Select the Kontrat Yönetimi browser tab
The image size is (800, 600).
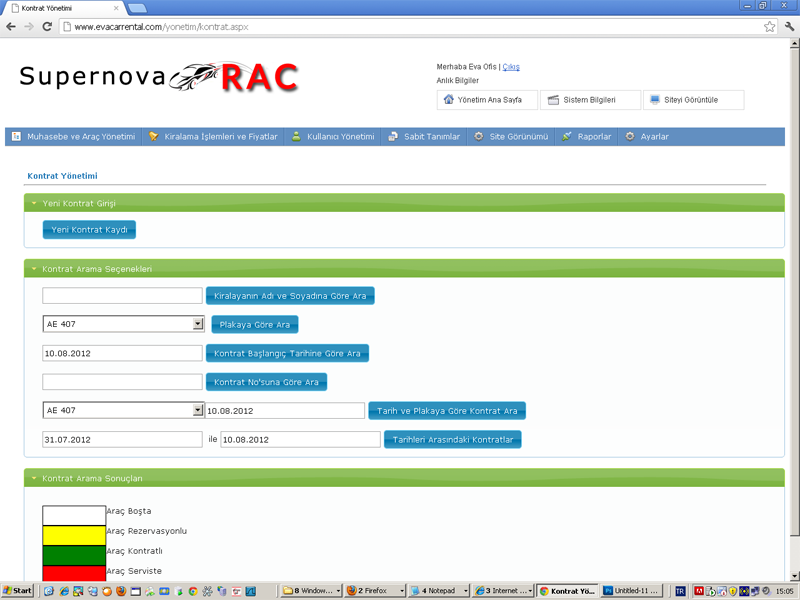[64, 8]
